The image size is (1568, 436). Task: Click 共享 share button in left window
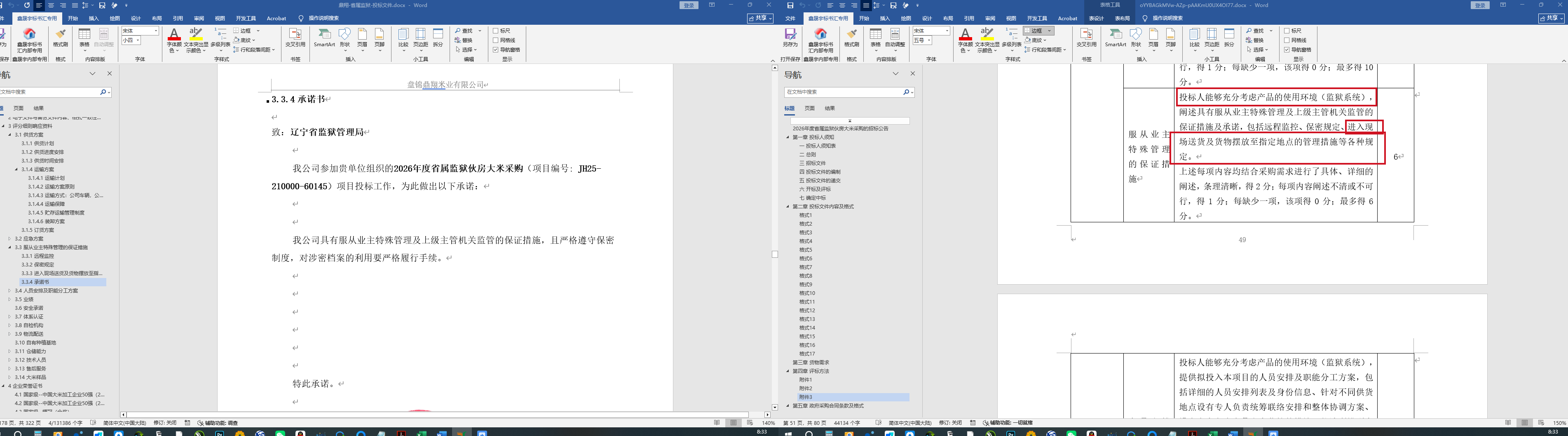[760, 19]
